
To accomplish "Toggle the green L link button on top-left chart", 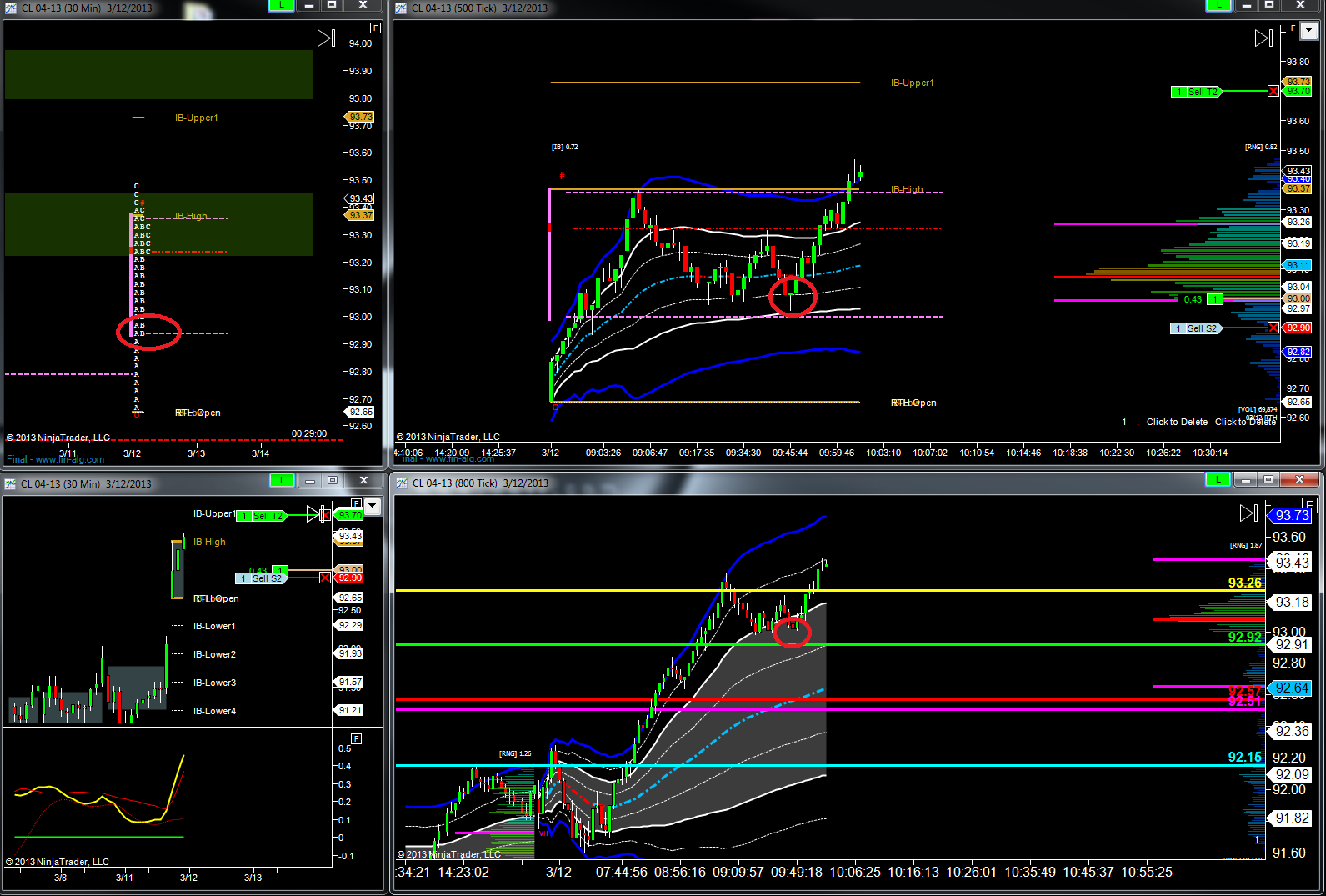I will click(x=281, y=5).
